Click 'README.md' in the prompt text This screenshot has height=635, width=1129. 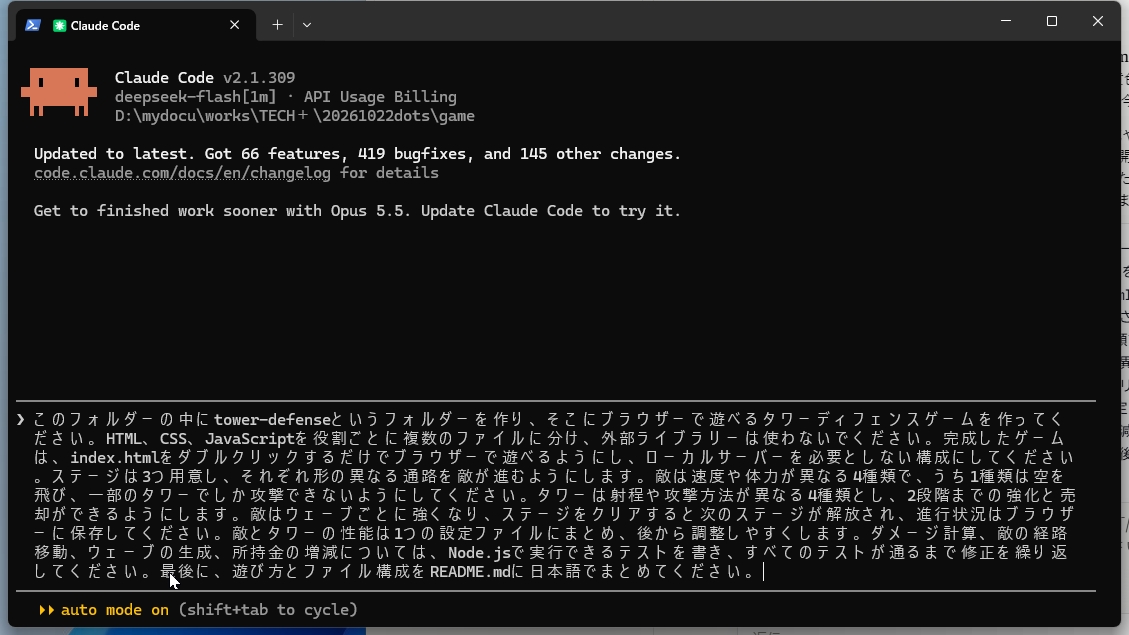470,572
